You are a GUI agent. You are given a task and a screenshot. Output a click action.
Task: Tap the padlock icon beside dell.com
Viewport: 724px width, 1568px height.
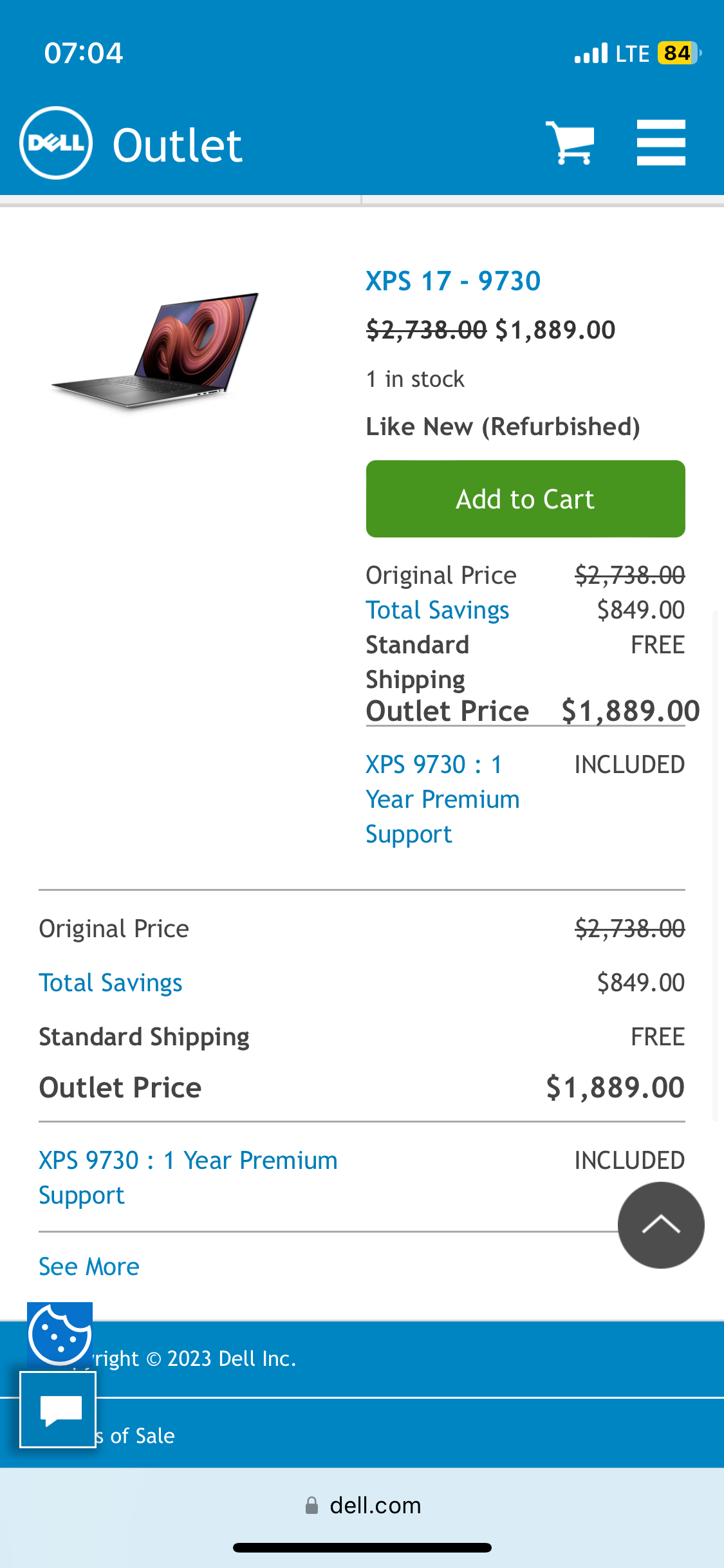point(311,1506)
